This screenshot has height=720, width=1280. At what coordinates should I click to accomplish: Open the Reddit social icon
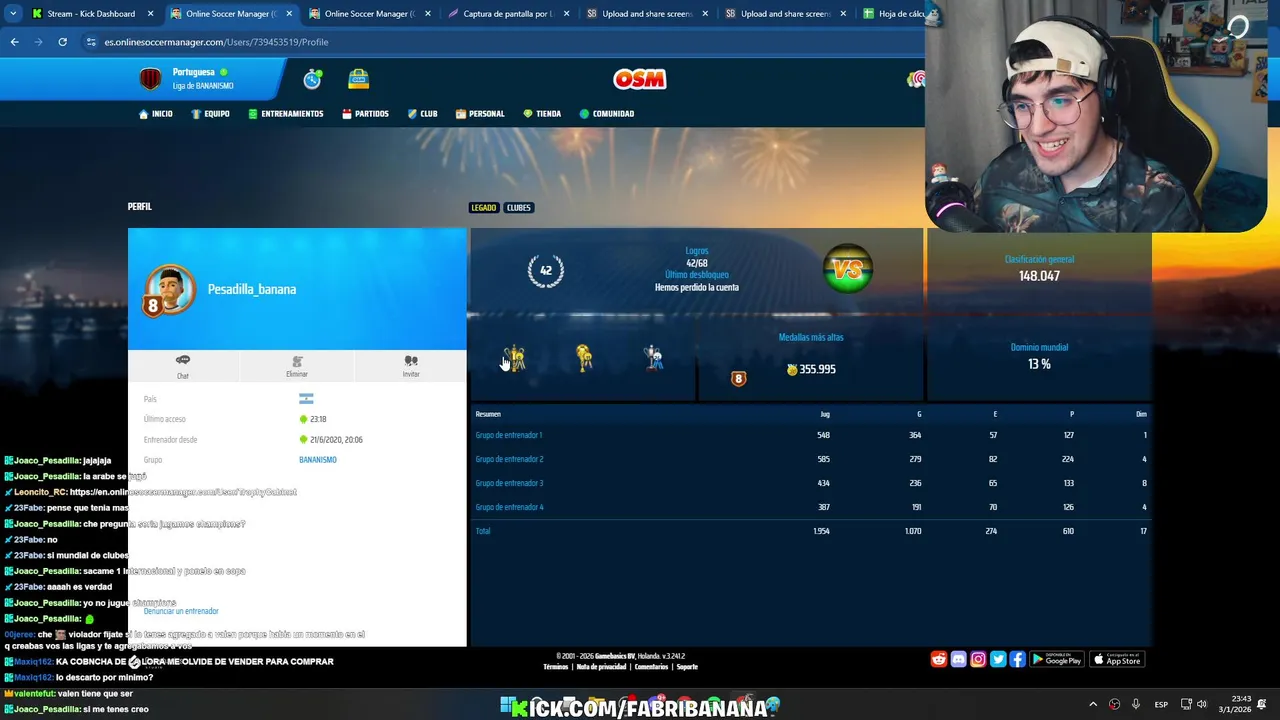[x=939, y=659]
